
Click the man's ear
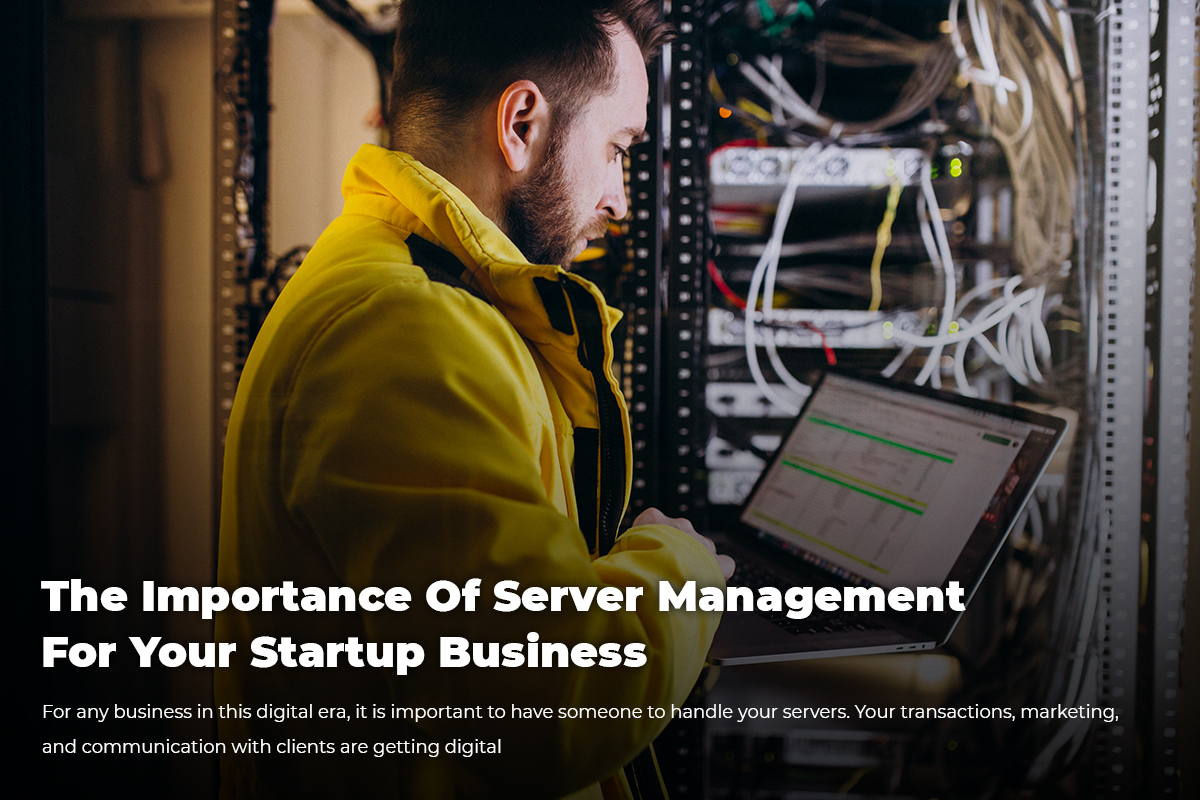[520, 126]
